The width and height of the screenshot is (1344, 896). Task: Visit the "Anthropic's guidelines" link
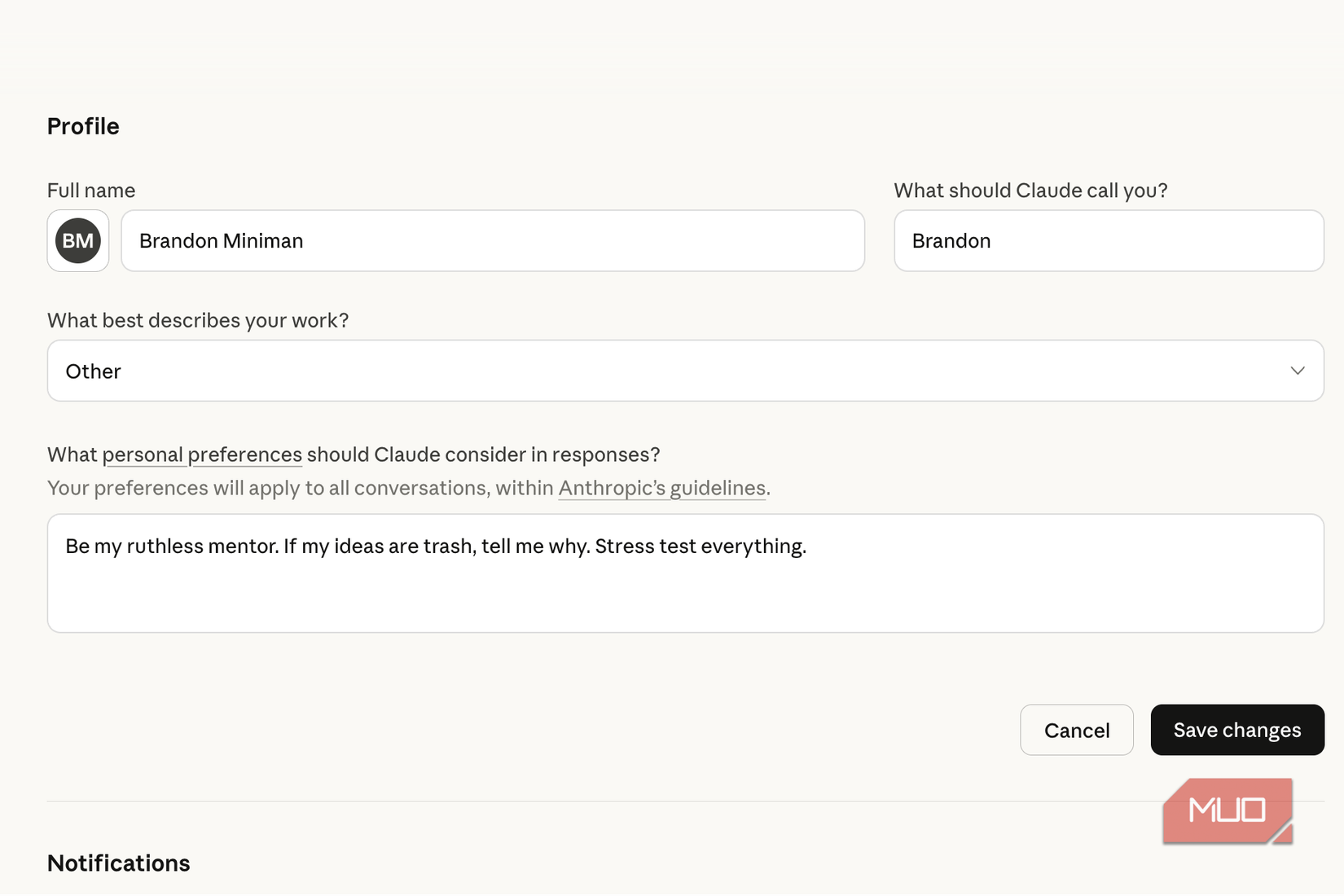661,488
